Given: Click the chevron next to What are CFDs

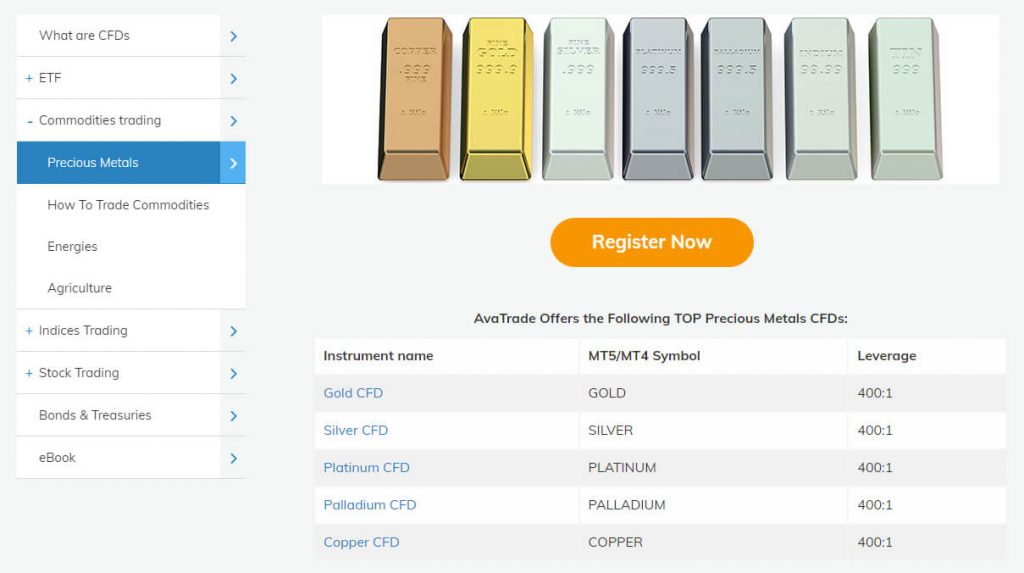Looking at the screenshot, I should click(233, 36).
